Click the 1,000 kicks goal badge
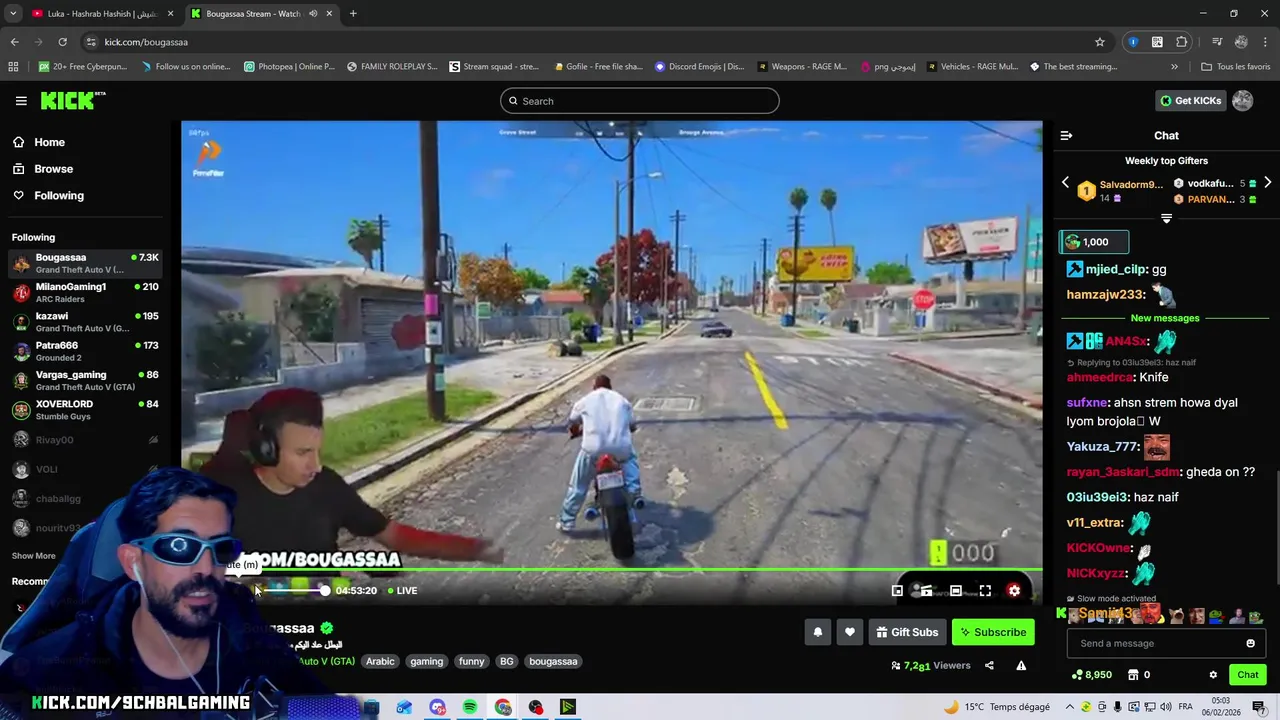This screenshot has height=720, width=1280. (1094, 242)
